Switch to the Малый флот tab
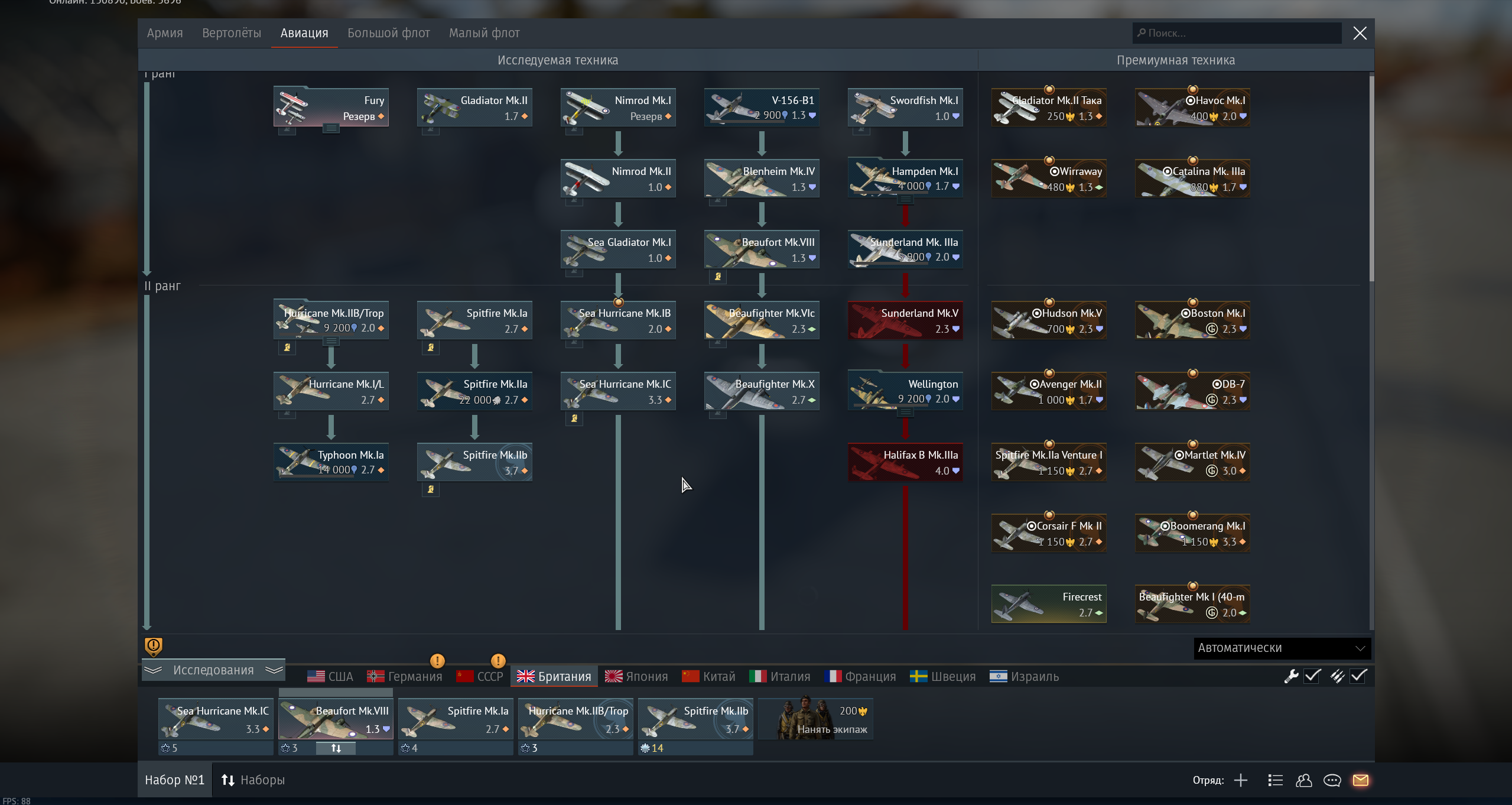 pos(485,33)
